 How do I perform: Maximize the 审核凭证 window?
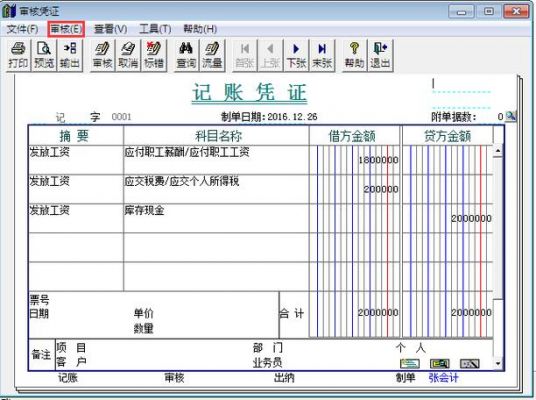pyautogui.click(x=489, y=12)
